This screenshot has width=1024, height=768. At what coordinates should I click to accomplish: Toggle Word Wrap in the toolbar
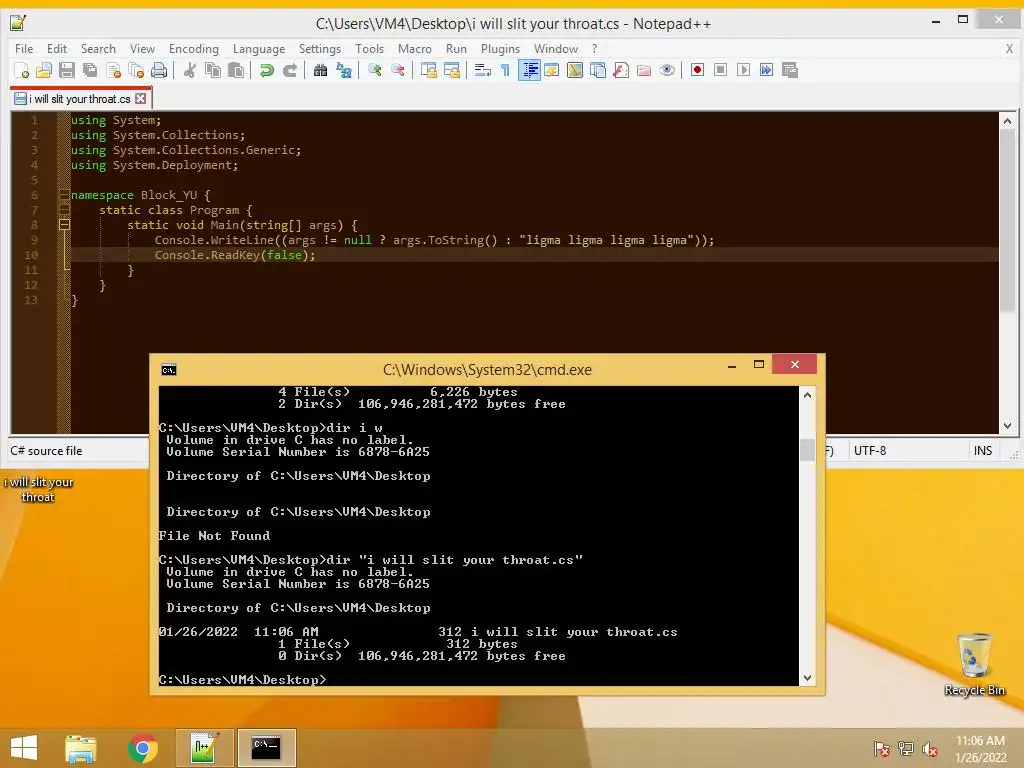coord(483,70)
